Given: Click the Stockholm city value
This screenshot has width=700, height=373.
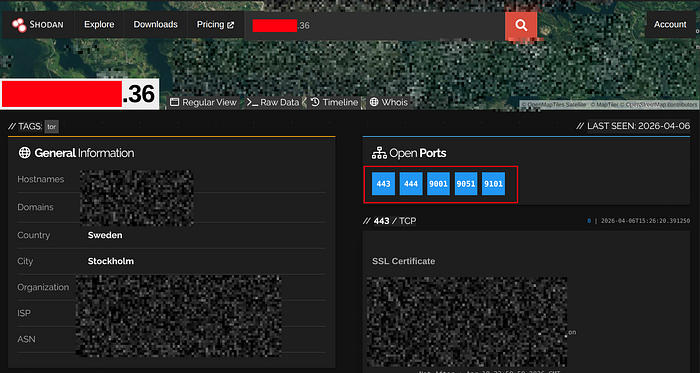Looking at the screenshot, I should point(111,261).
